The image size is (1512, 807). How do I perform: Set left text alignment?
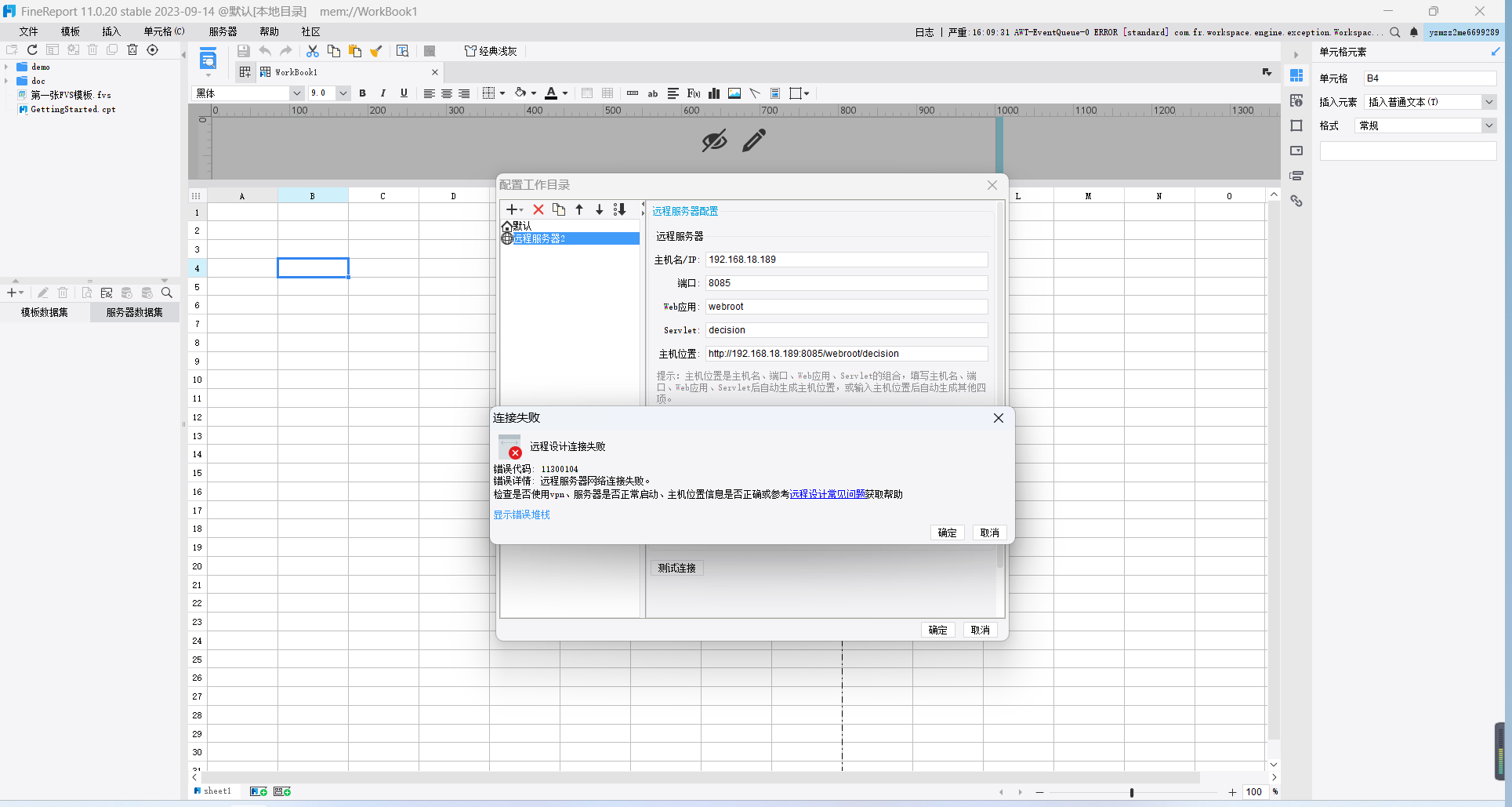(429, 93)
